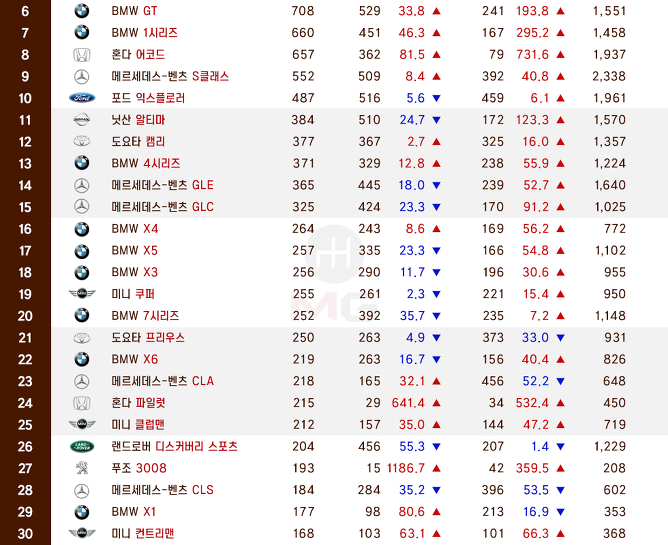668x545 pixels.
Task: Click the 641.4 percentage for 혼다 파일럿
Action: coord(408,403)
